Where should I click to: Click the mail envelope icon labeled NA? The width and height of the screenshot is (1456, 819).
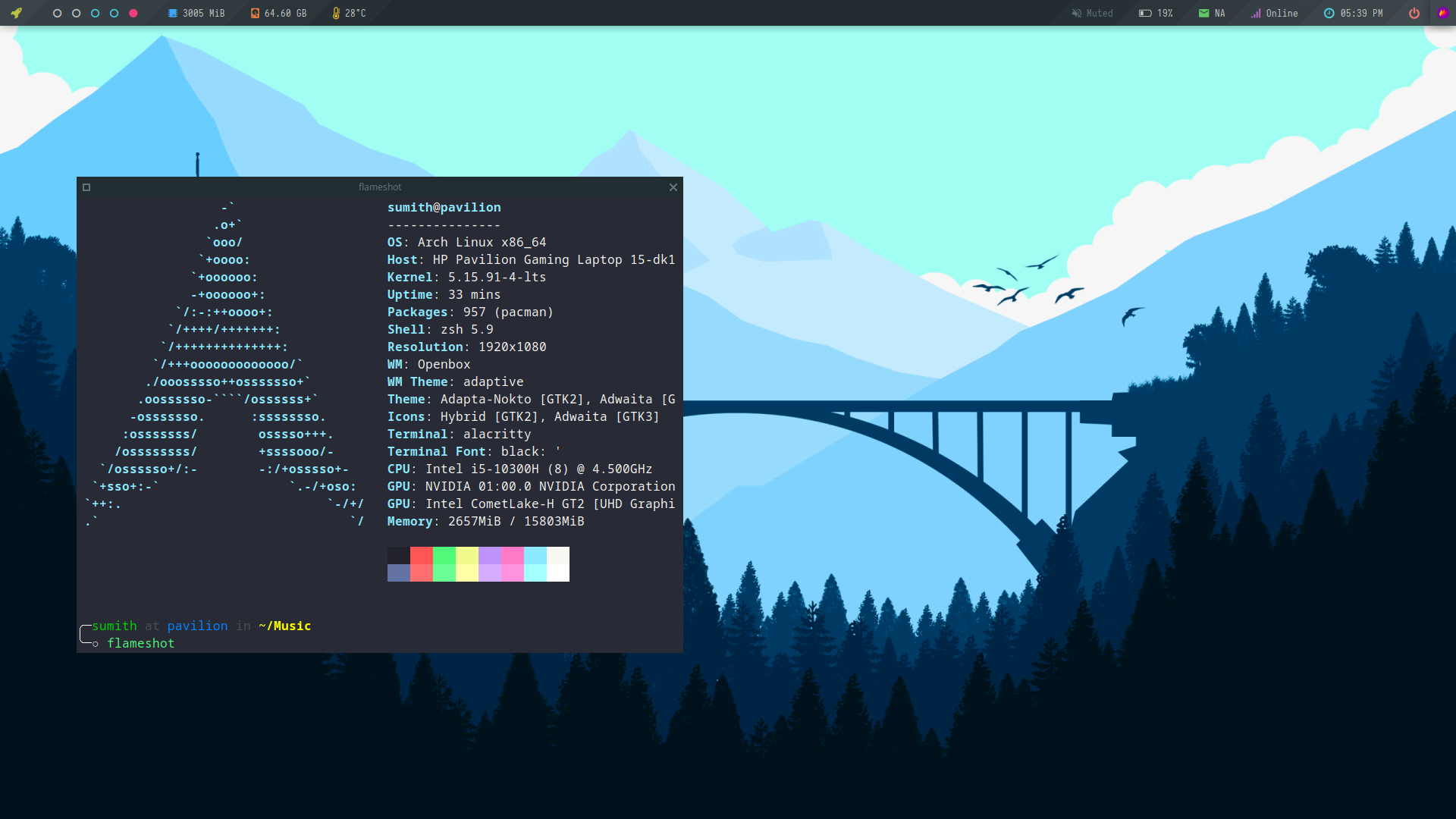coord(1204,13)
